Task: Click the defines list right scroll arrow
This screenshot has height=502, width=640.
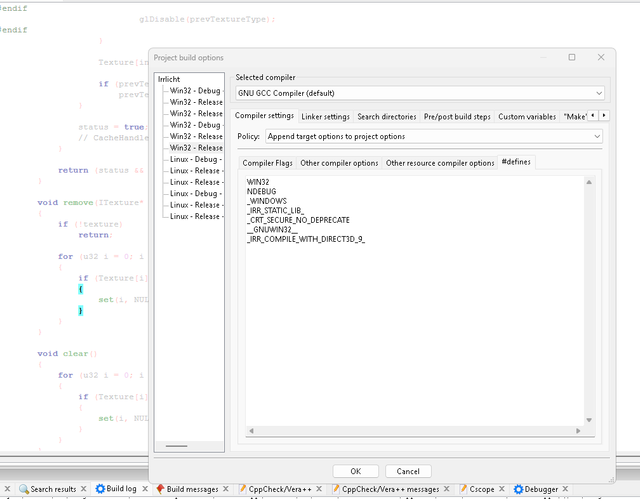Action: (x=578, y=431)
